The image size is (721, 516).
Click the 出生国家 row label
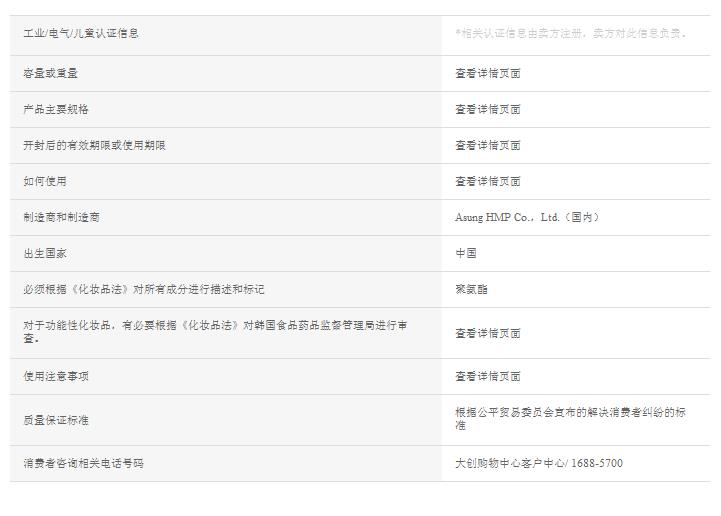45,253
